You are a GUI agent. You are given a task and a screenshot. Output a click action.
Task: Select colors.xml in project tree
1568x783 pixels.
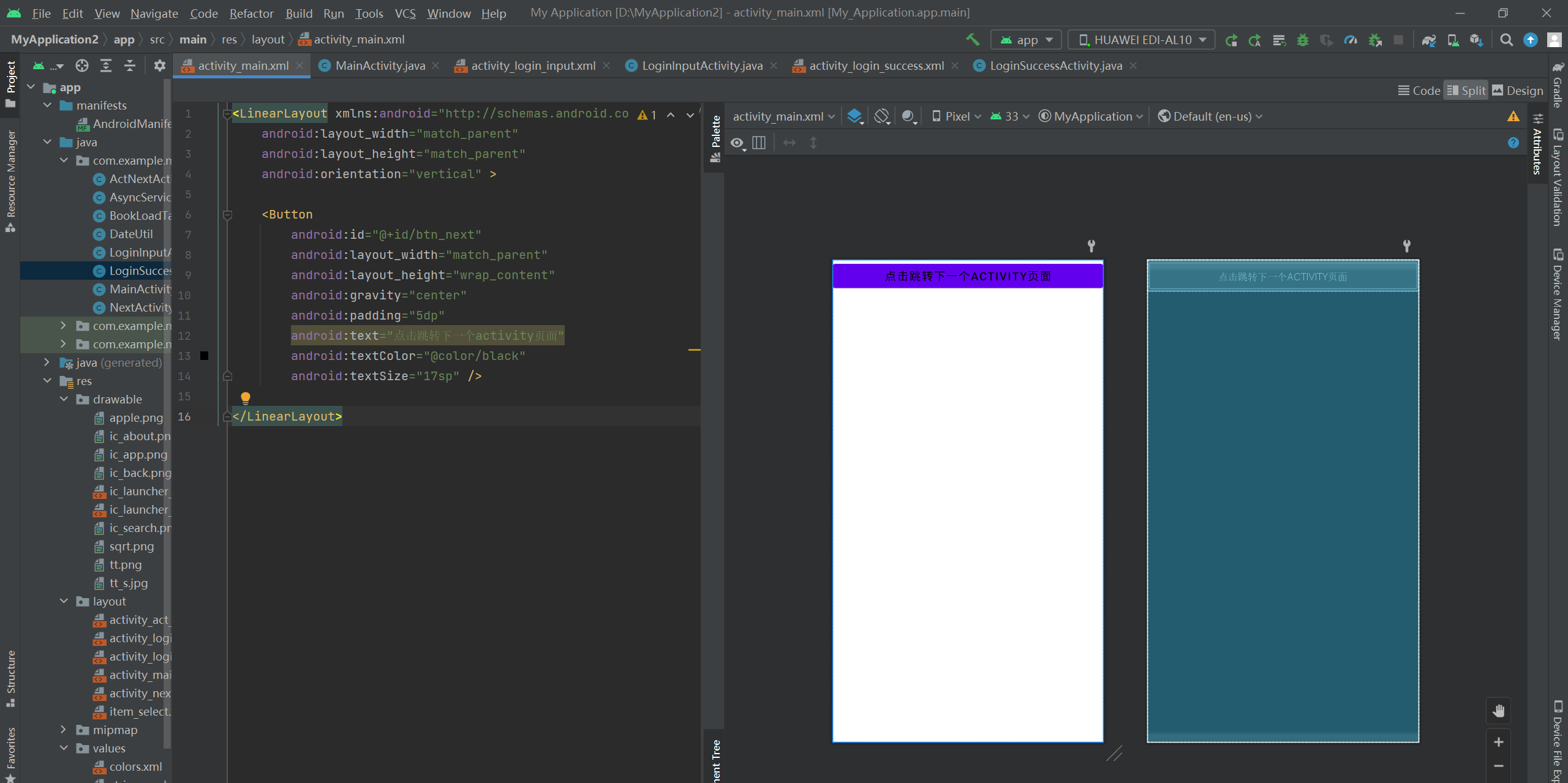135,766
